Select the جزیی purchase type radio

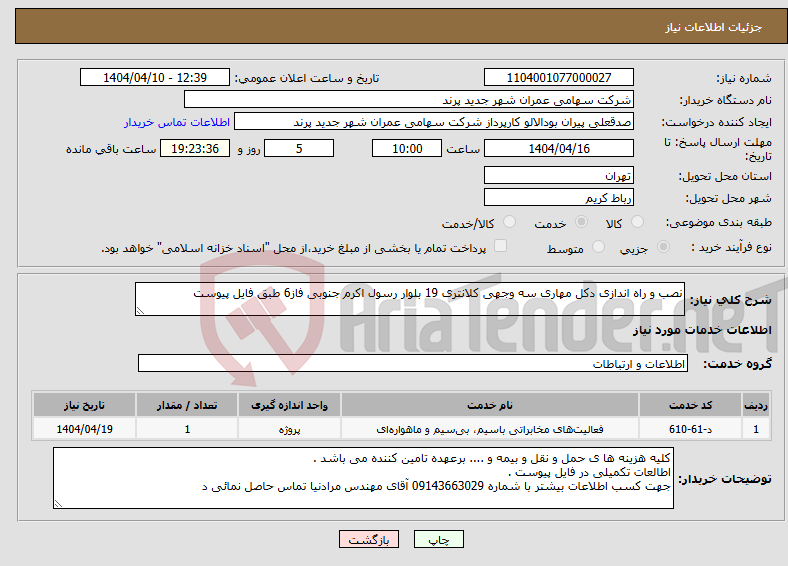663,246
